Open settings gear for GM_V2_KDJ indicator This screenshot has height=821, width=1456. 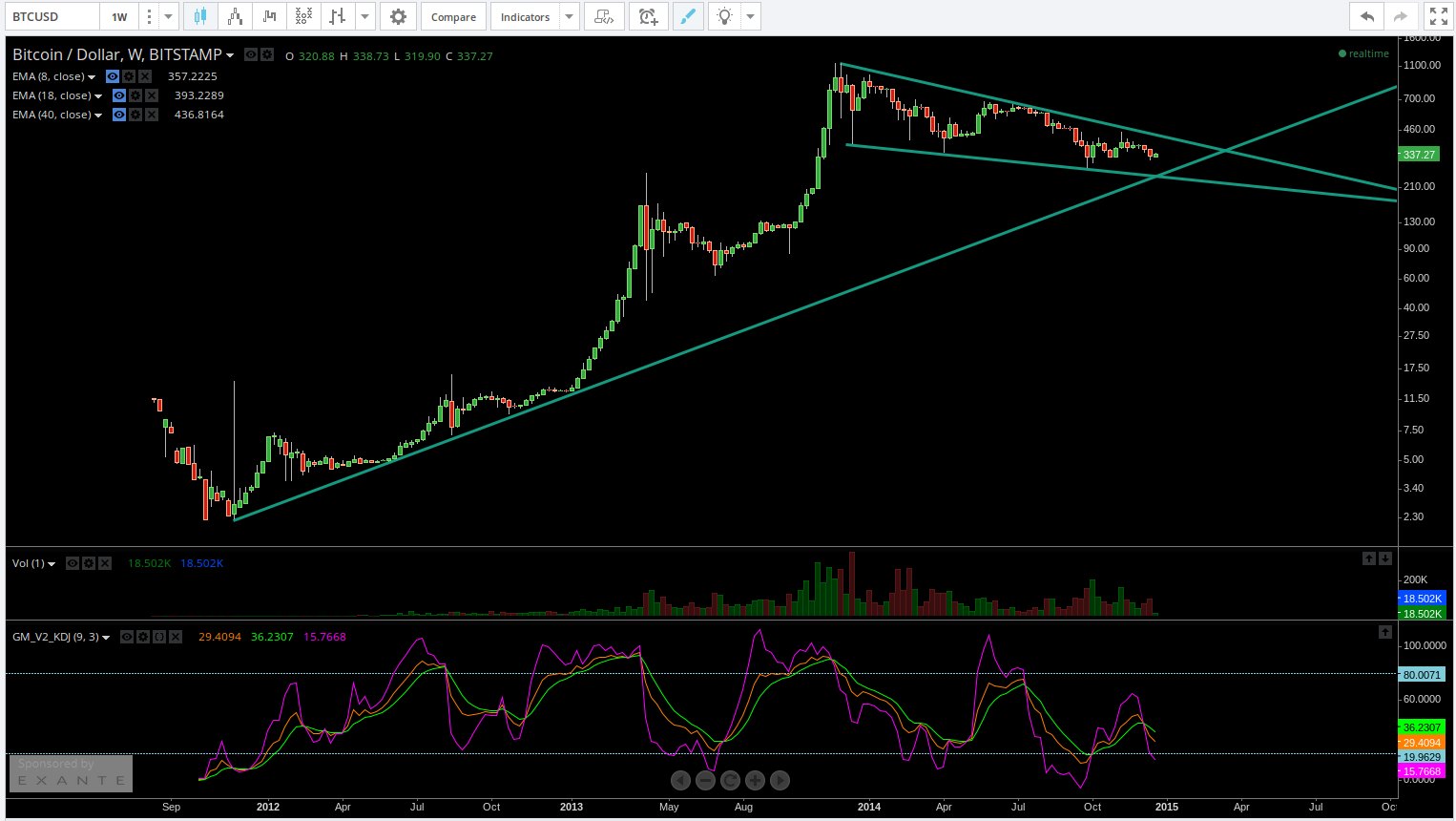(x=143, y=637)
